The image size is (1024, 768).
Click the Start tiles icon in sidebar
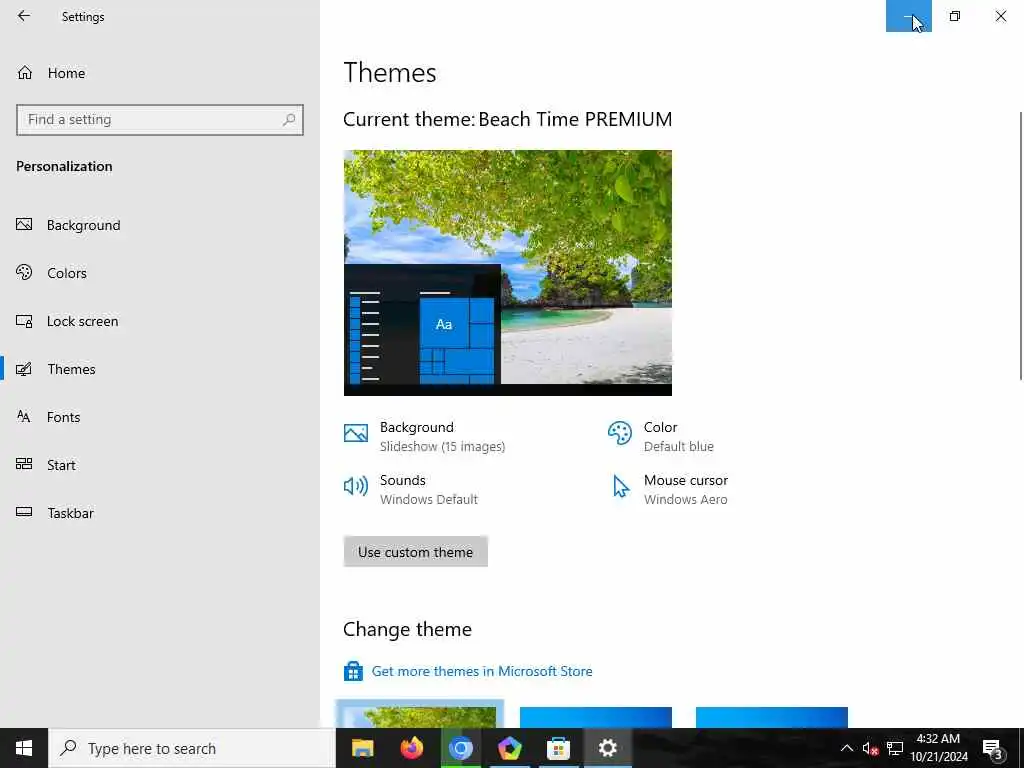(x=24, y=464)
